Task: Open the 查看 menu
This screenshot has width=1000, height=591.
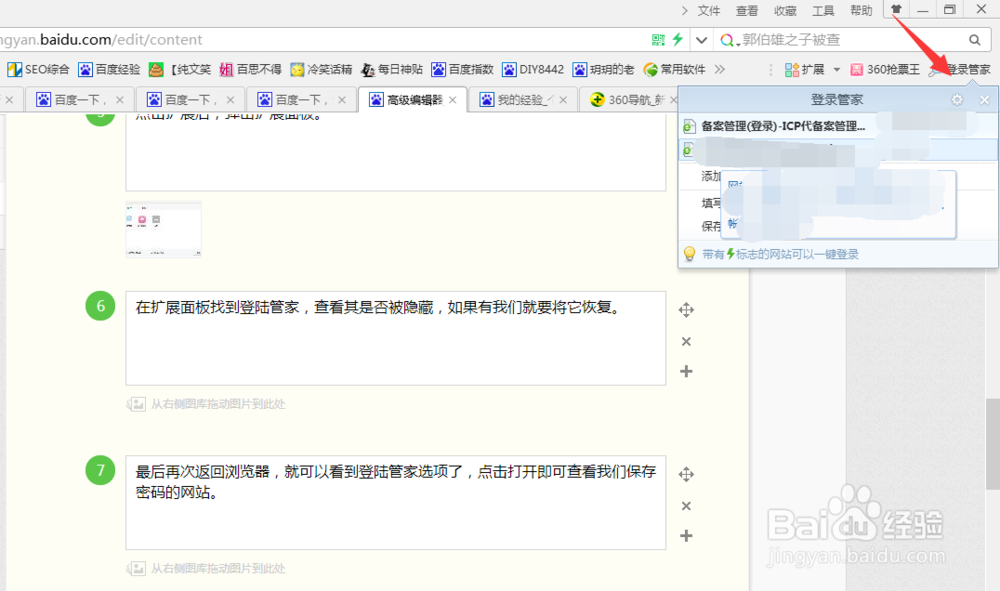Action: pyautogui.click(x=746, y=10)
